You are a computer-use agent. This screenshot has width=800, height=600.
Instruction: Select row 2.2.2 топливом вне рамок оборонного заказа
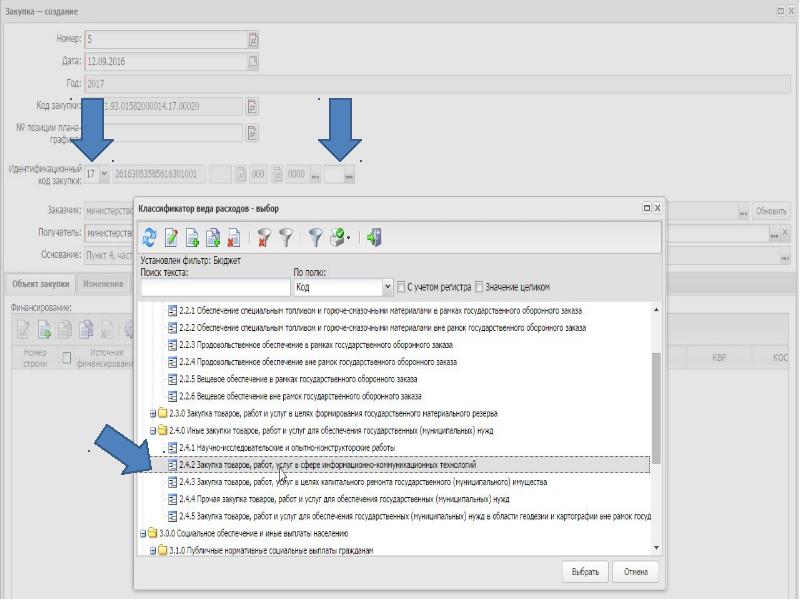377,328
